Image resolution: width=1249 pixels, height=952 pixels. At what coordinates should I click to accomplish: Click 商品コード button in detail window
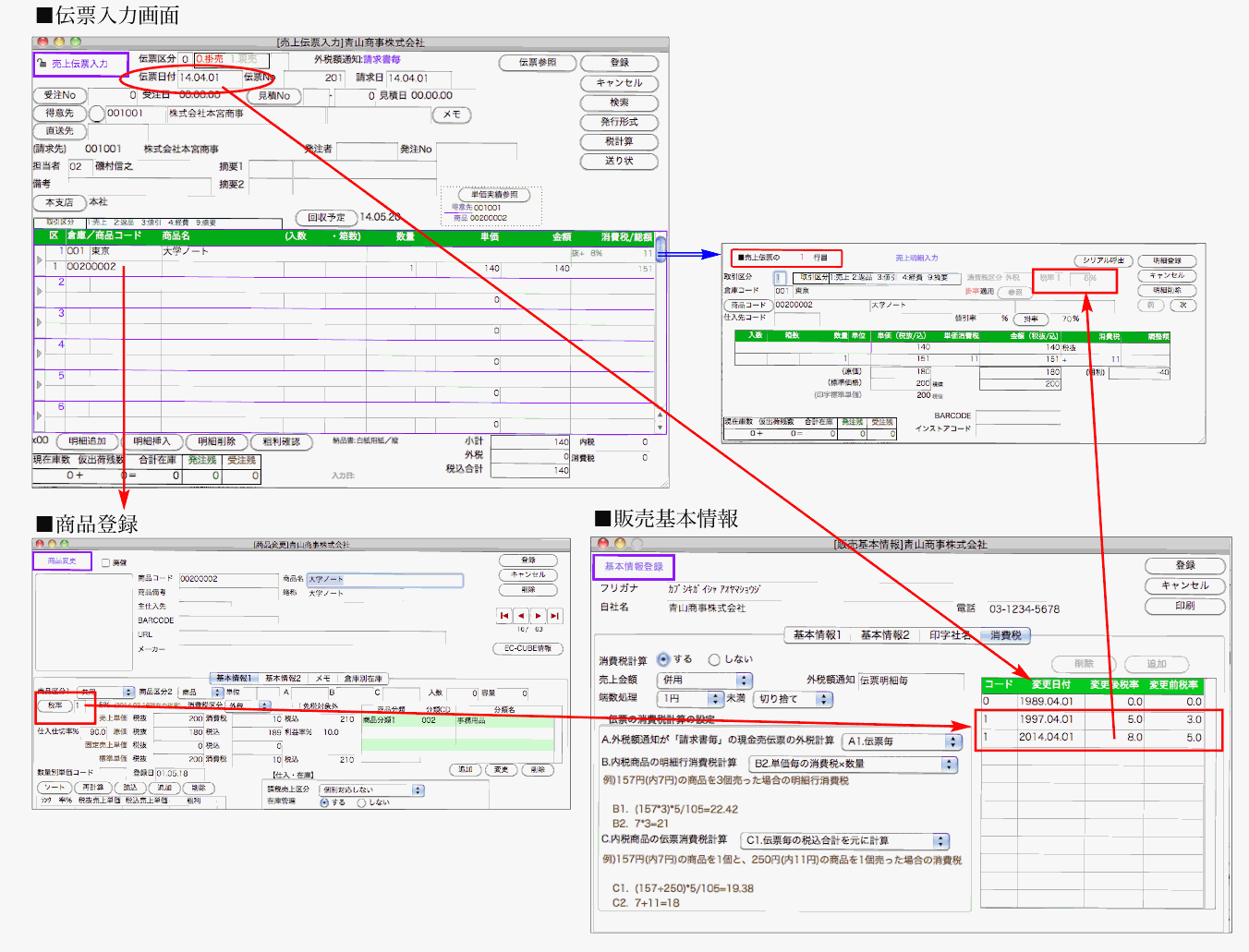pyautogui.click(x=748, y=305)
